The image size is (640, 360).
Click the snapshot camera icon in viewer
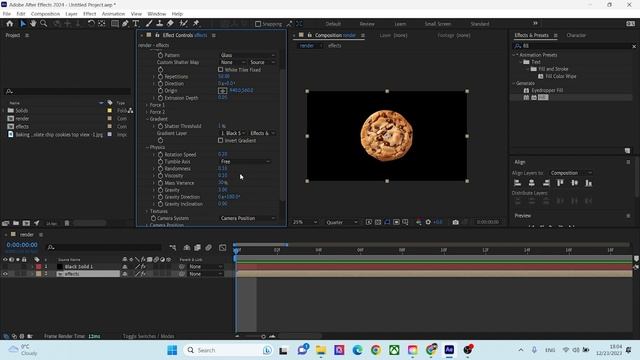tap(456, 222)
